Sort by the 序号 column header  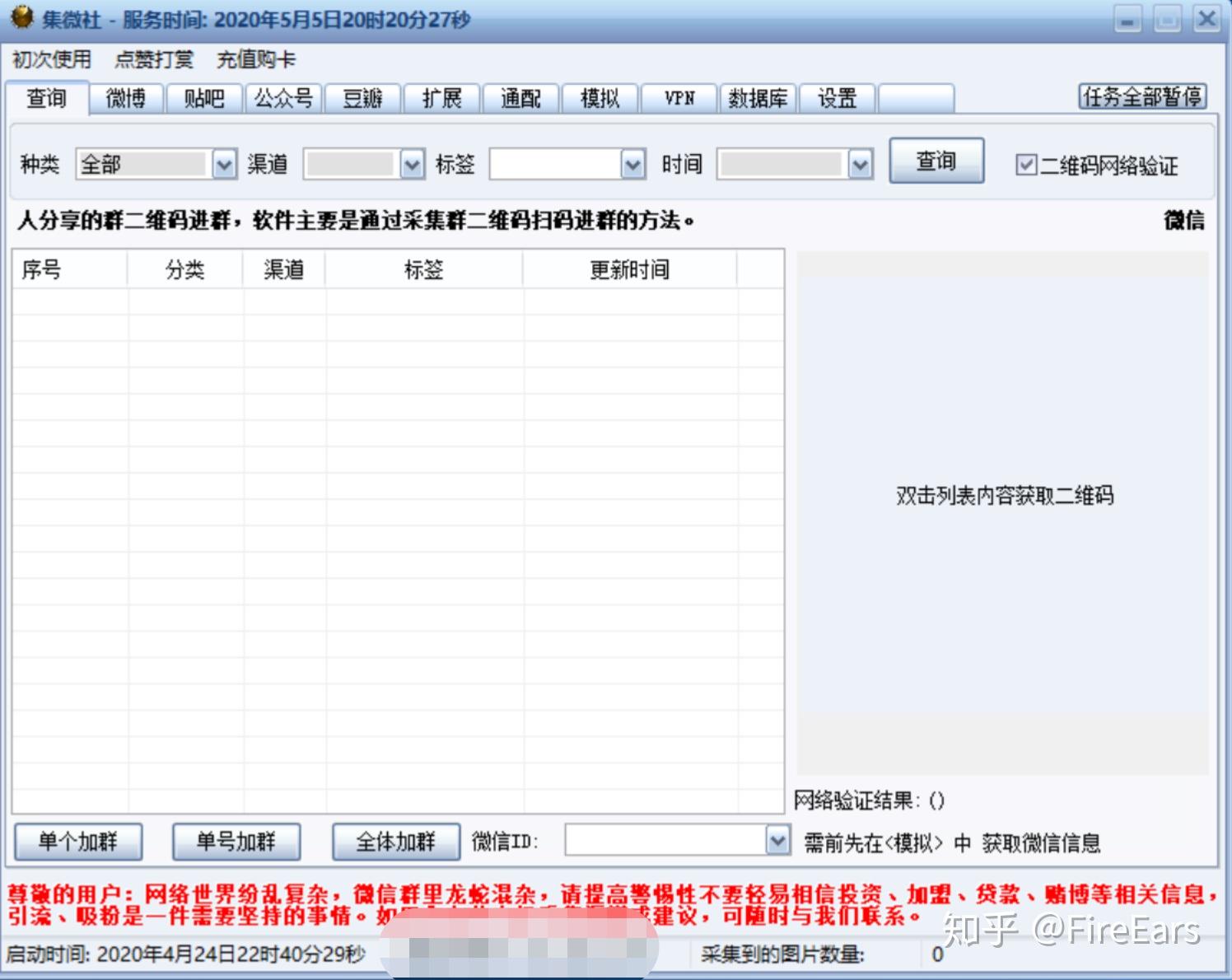(70, 269)
